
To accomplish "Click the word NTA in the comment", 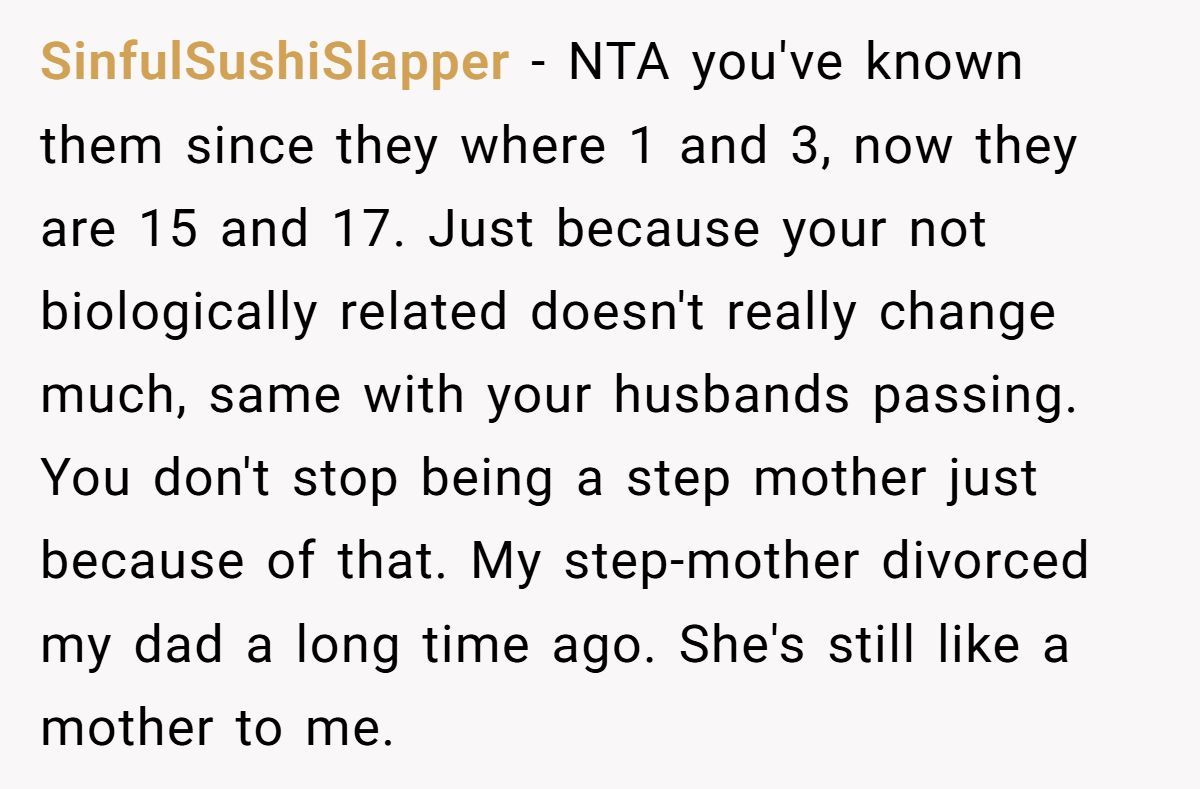I will (621, 63).
